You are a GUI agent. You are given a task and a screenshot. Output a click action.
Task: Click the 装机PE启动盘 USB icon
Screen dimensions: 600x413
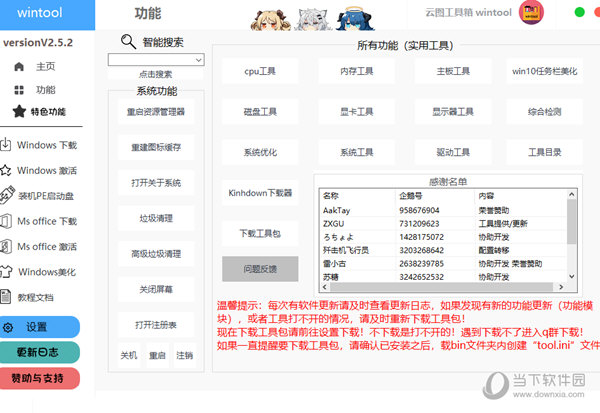click(x=7, y=196)
